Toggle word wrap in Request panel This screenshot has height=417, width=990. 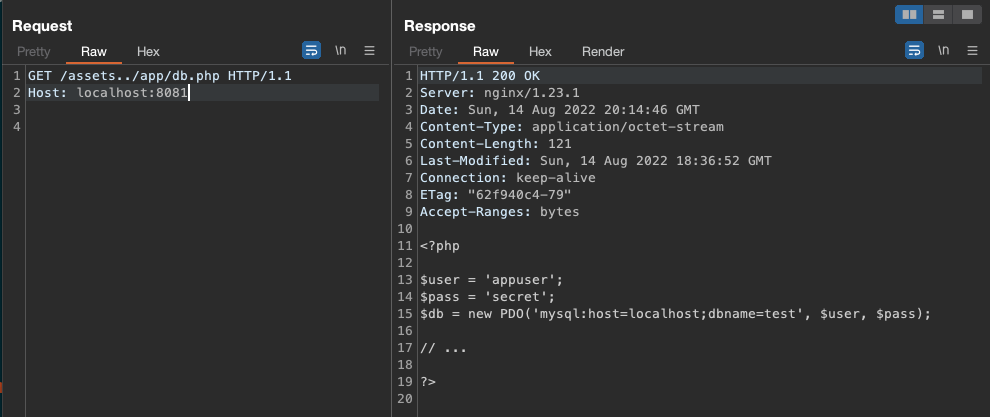[311, 51]
